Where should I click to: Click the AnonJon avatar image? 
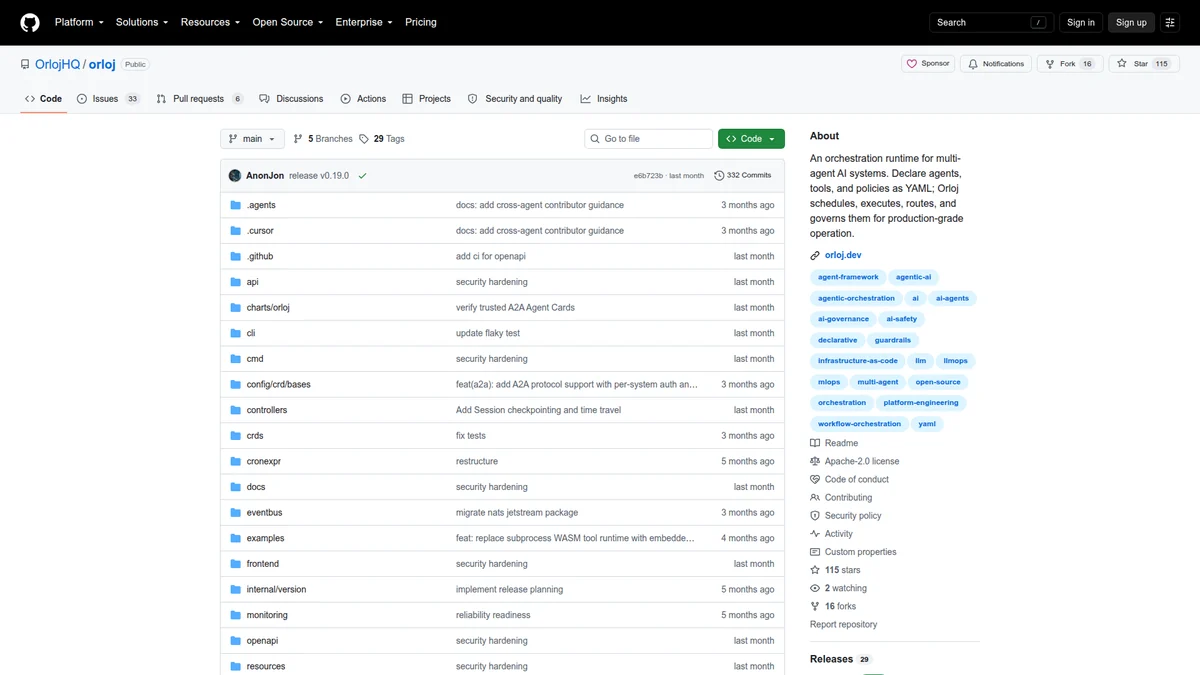click(235, 176)
